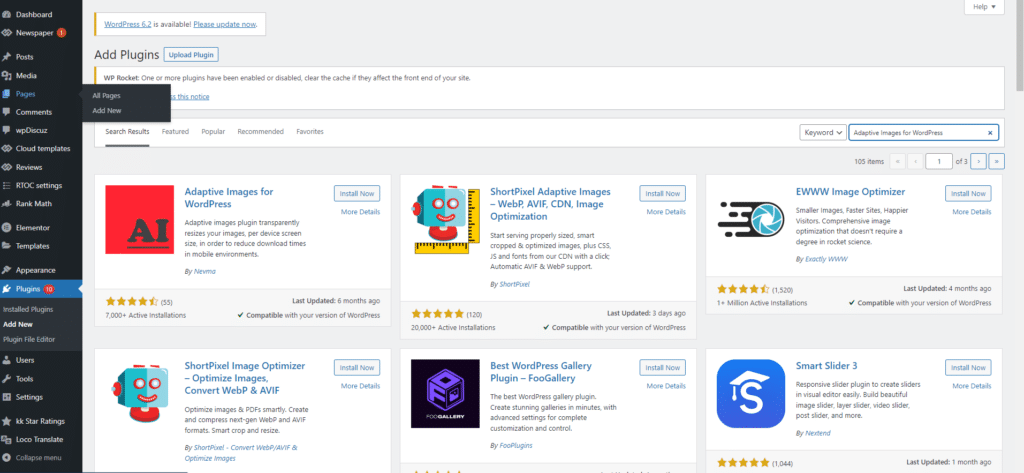Image resolution: width=1024 pixels, height=473 pixels.
Task: Click the FooGallery plugin logo
Action: (x=445, y=393)
